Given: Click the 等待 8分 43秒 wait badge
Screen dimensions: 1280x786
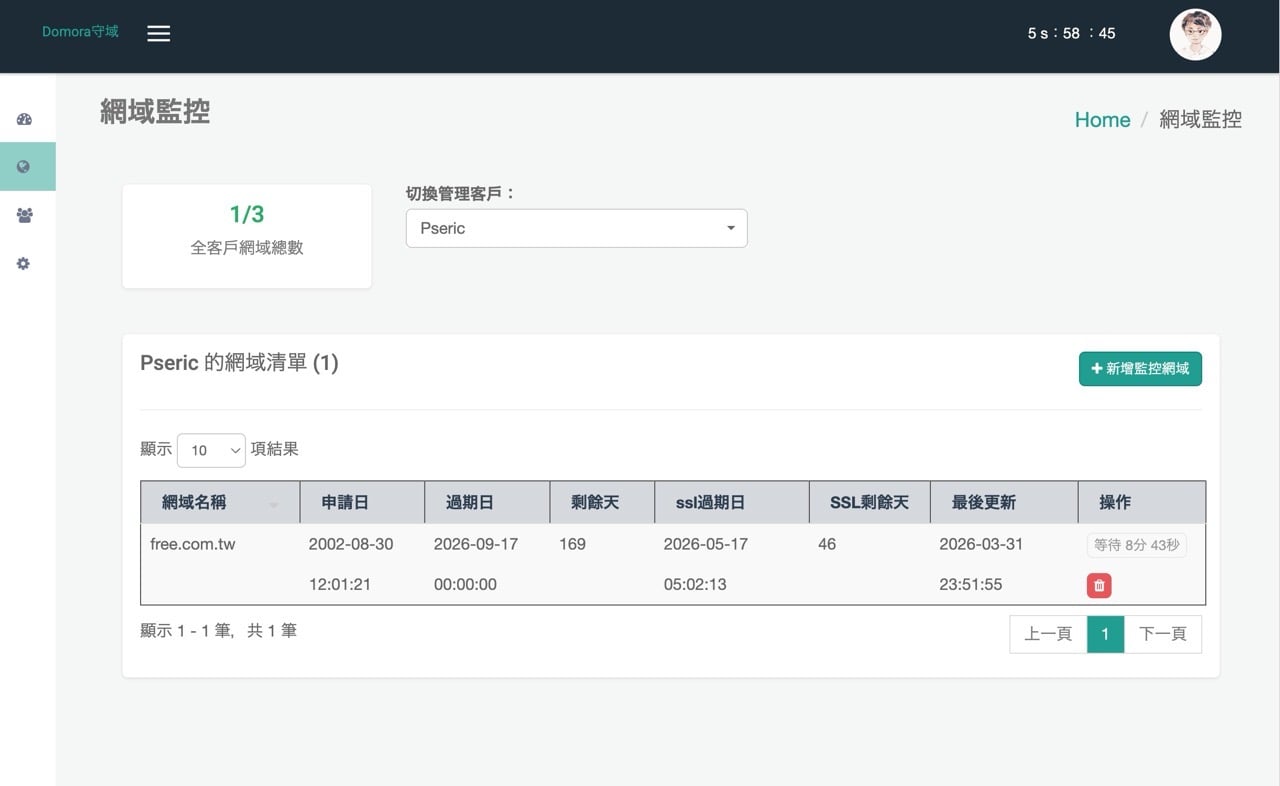Looking at the screenshot, I should (1136, 545).
